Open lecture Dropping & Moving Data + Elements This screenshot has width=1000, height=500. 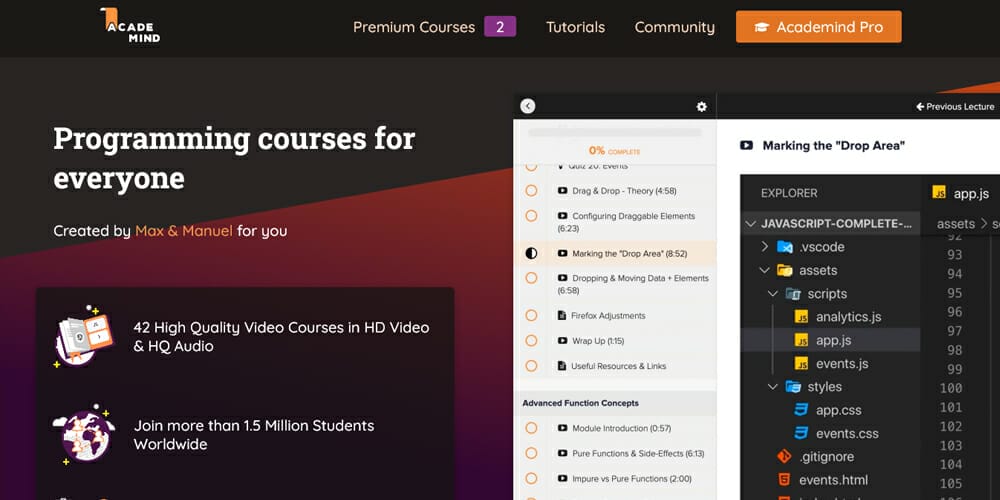coord(633,284)
